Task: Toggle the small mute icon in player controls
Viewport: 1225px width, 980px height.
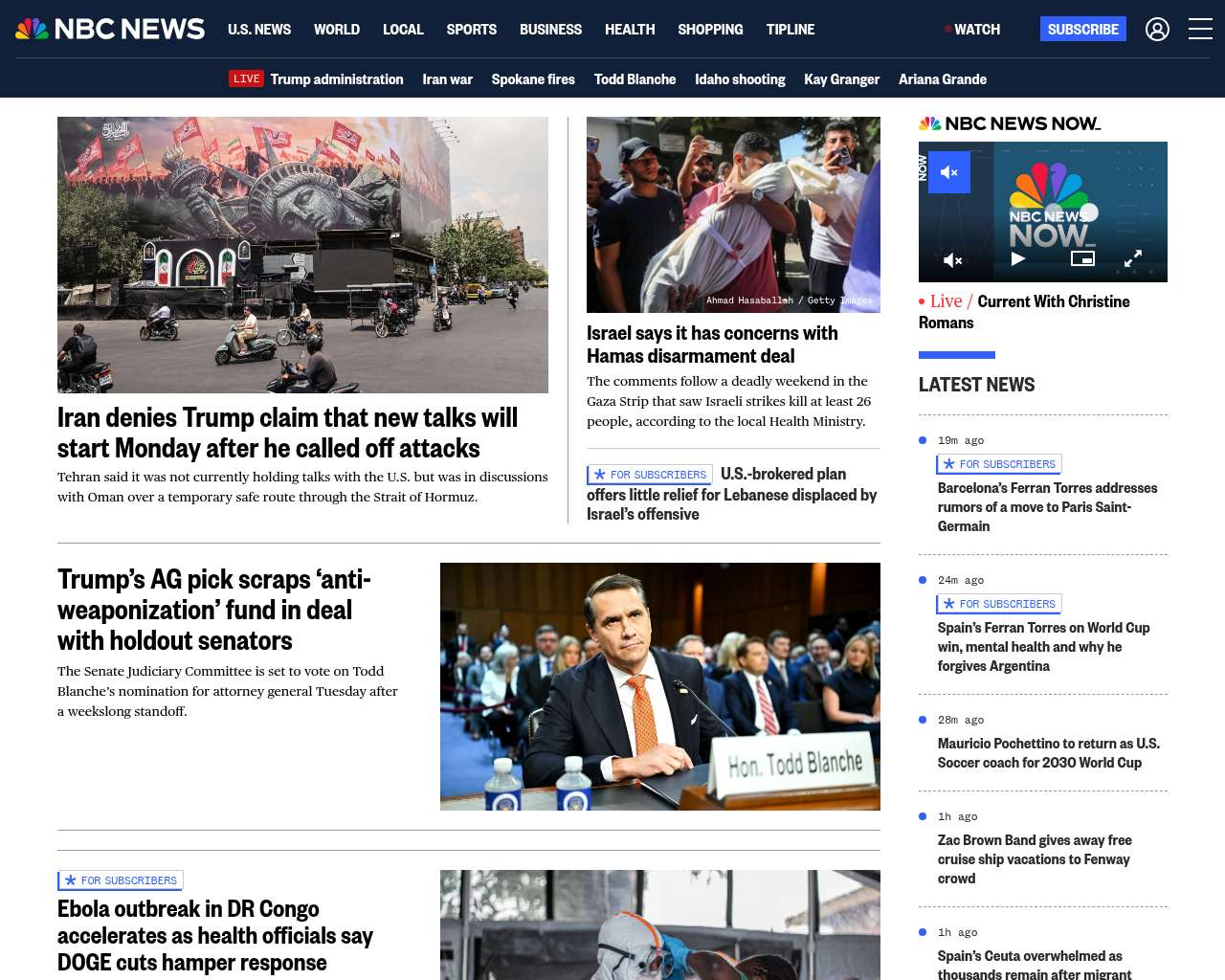Action: pyautogui.click(x=953, y=259)
